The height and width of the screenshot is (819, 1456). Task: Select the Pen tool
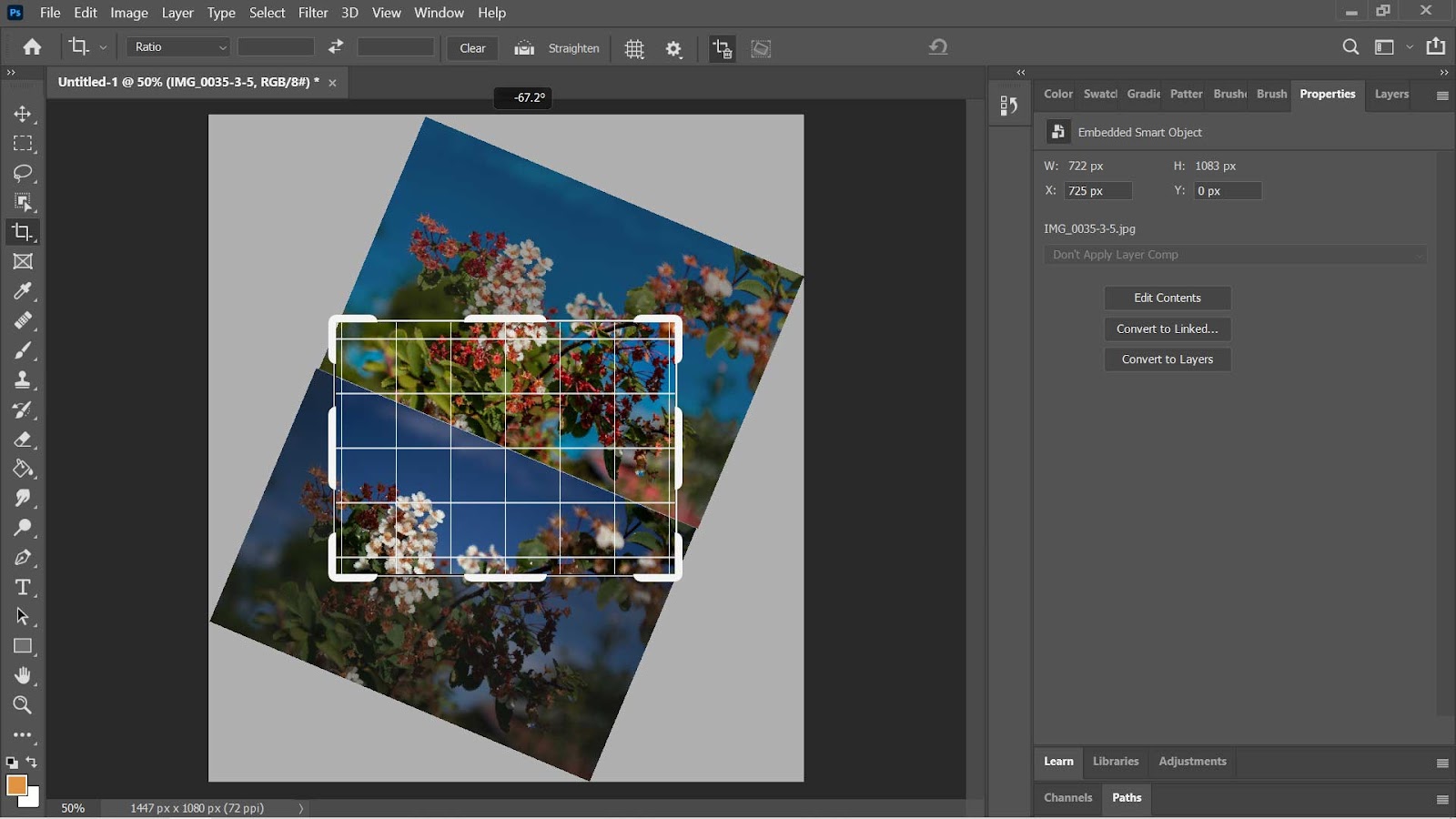click(x=23, y=557)
